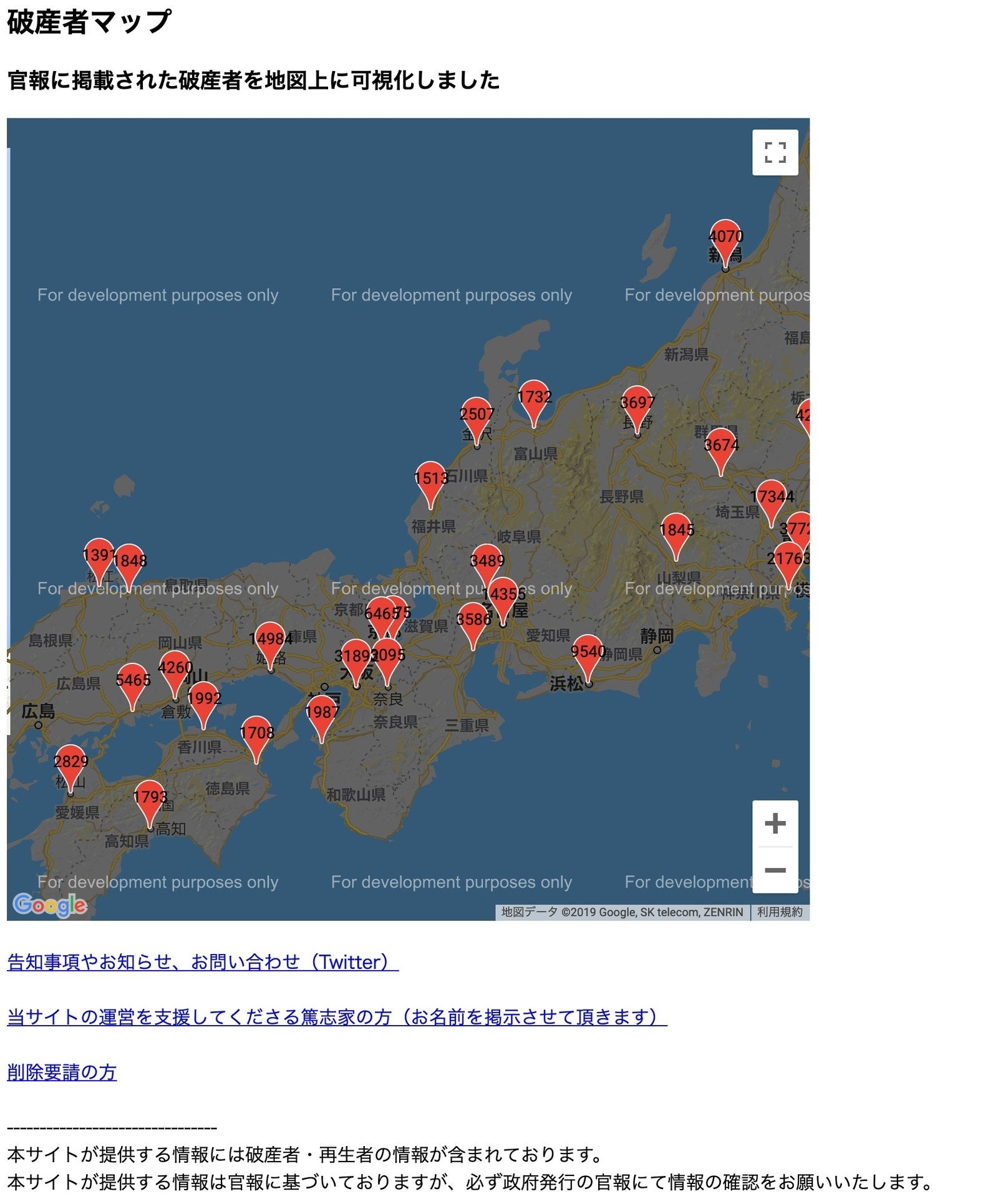Open the site supporters link

click(337, 1017)
